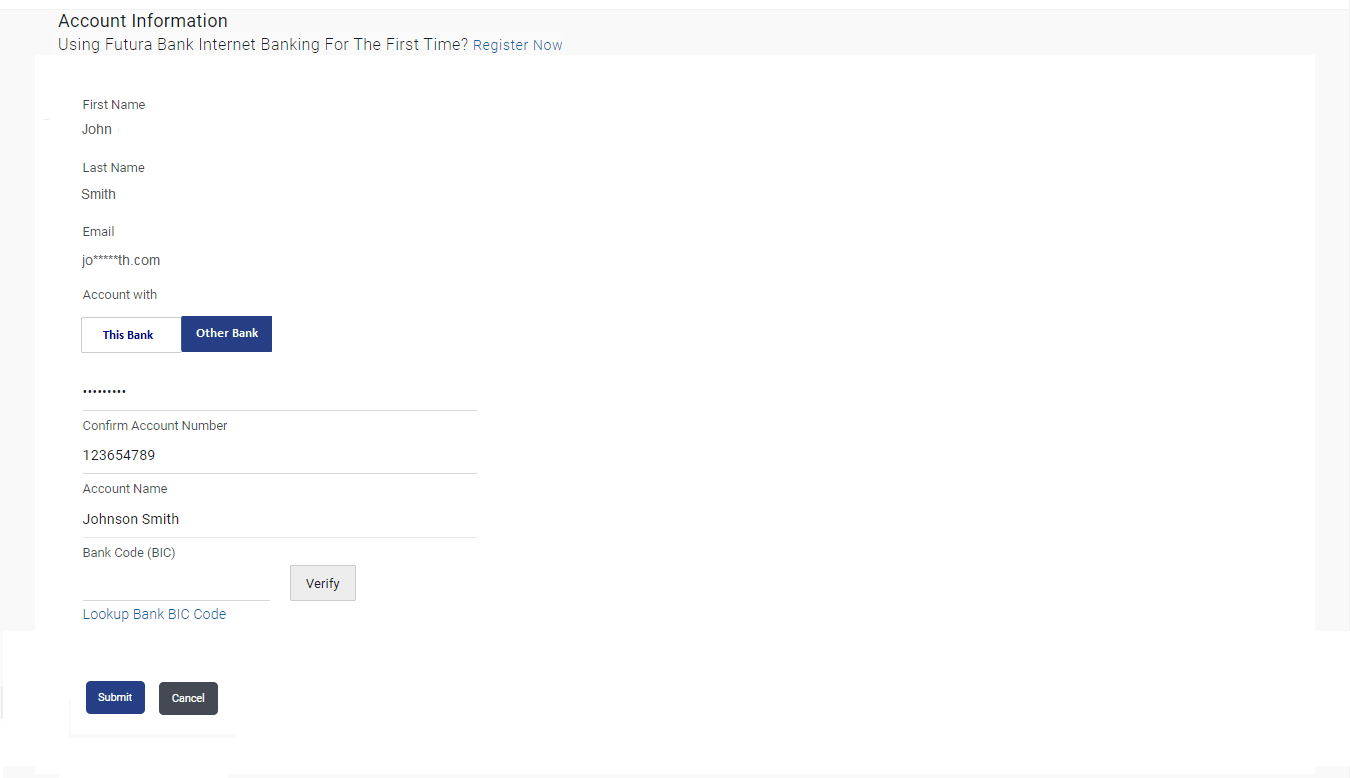This screenshot has height=778, width=1350.
Task: Click the Last Name value Smith
Action: (x=99, y=194)
